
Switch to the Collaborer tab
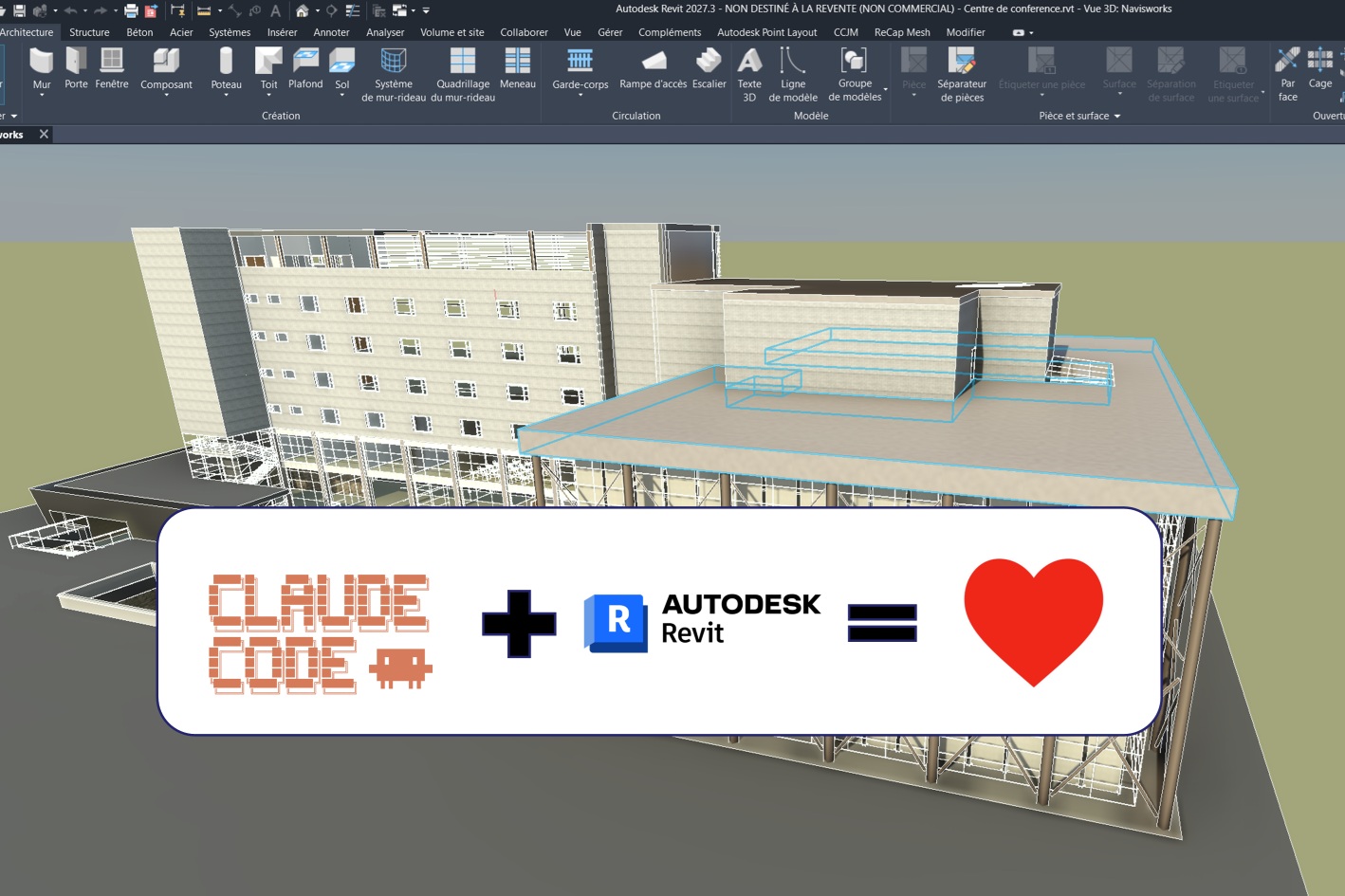524,32
